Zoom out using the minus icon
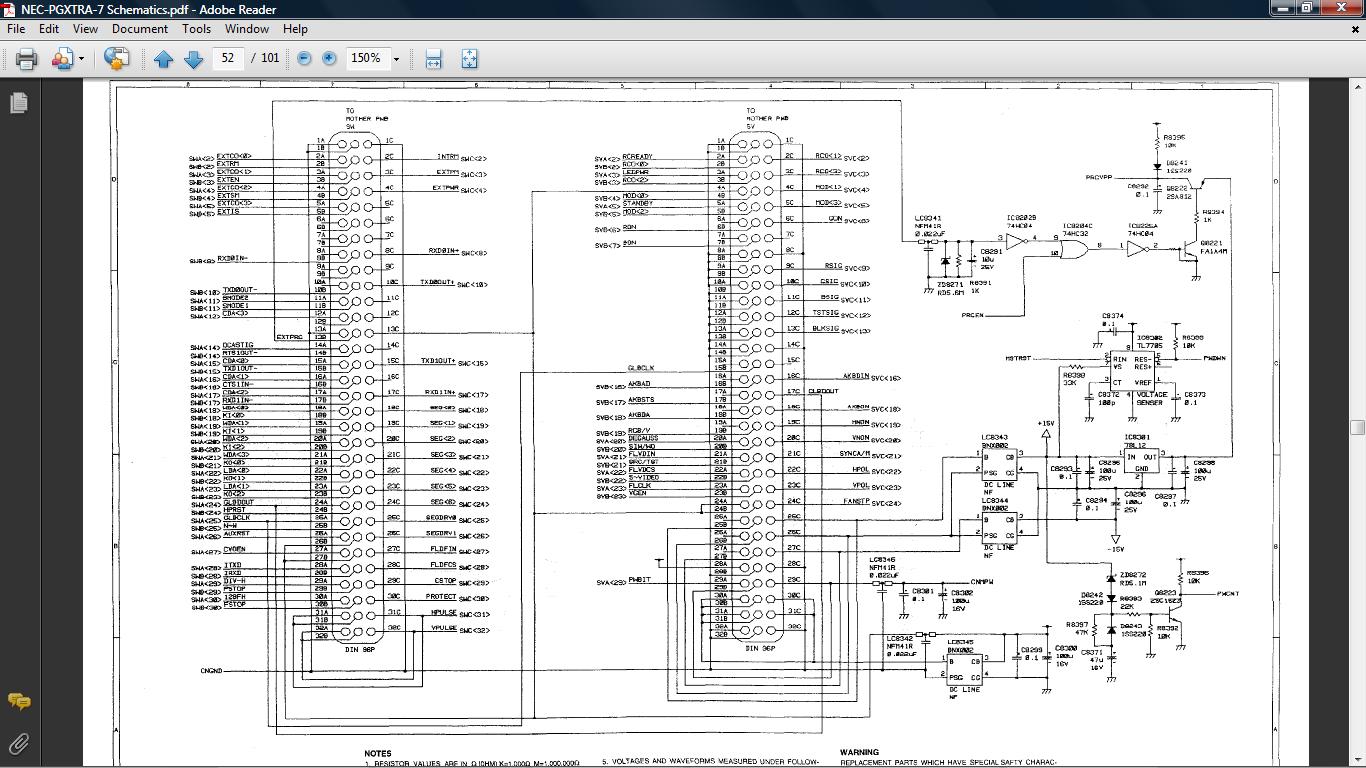Image resolution: width=1366 pixels, height=768 pixels. pyautogui.click(x=304, y=59)
